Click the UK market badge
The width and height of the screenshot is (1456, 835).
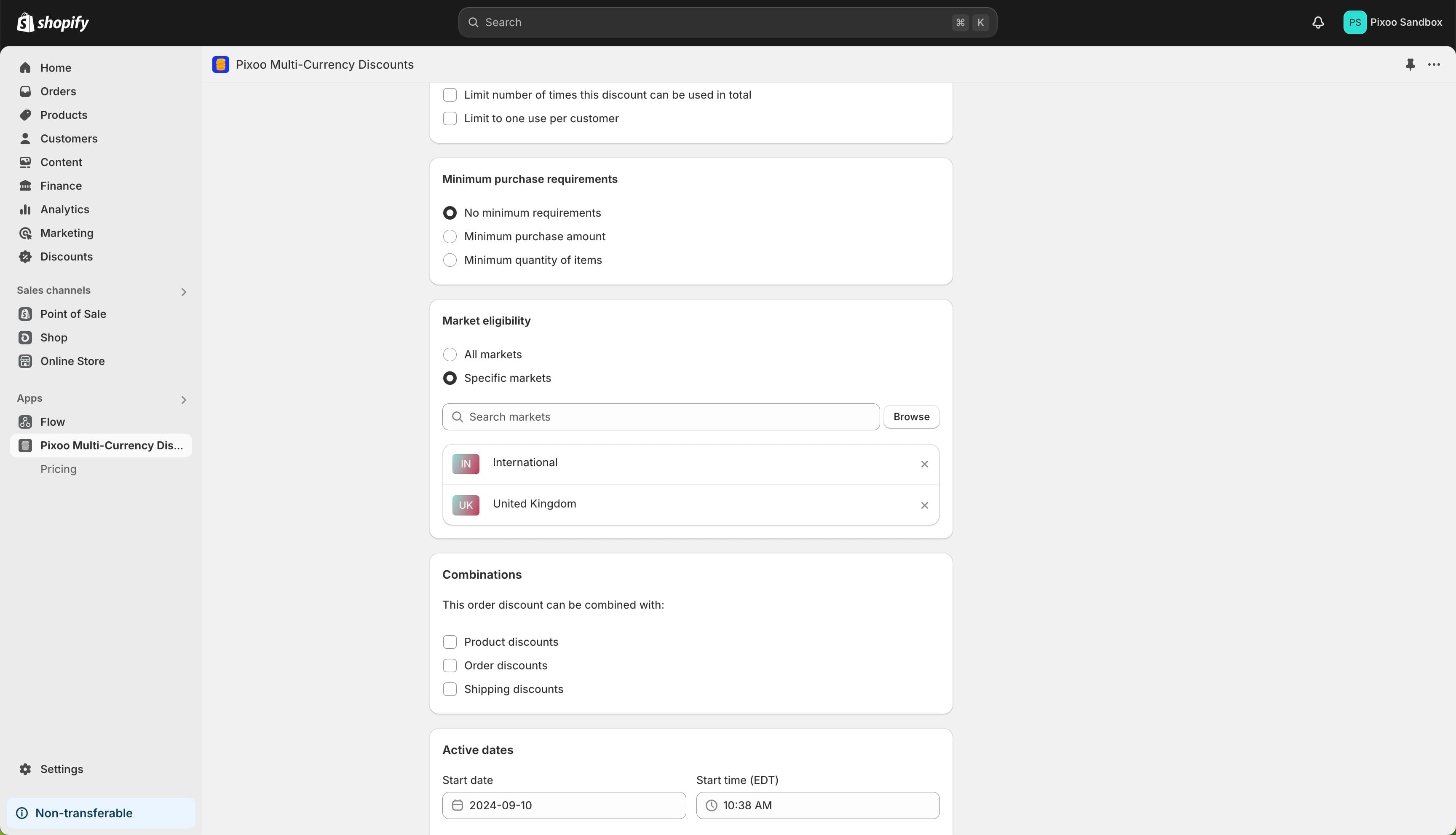tap(466, 505)
